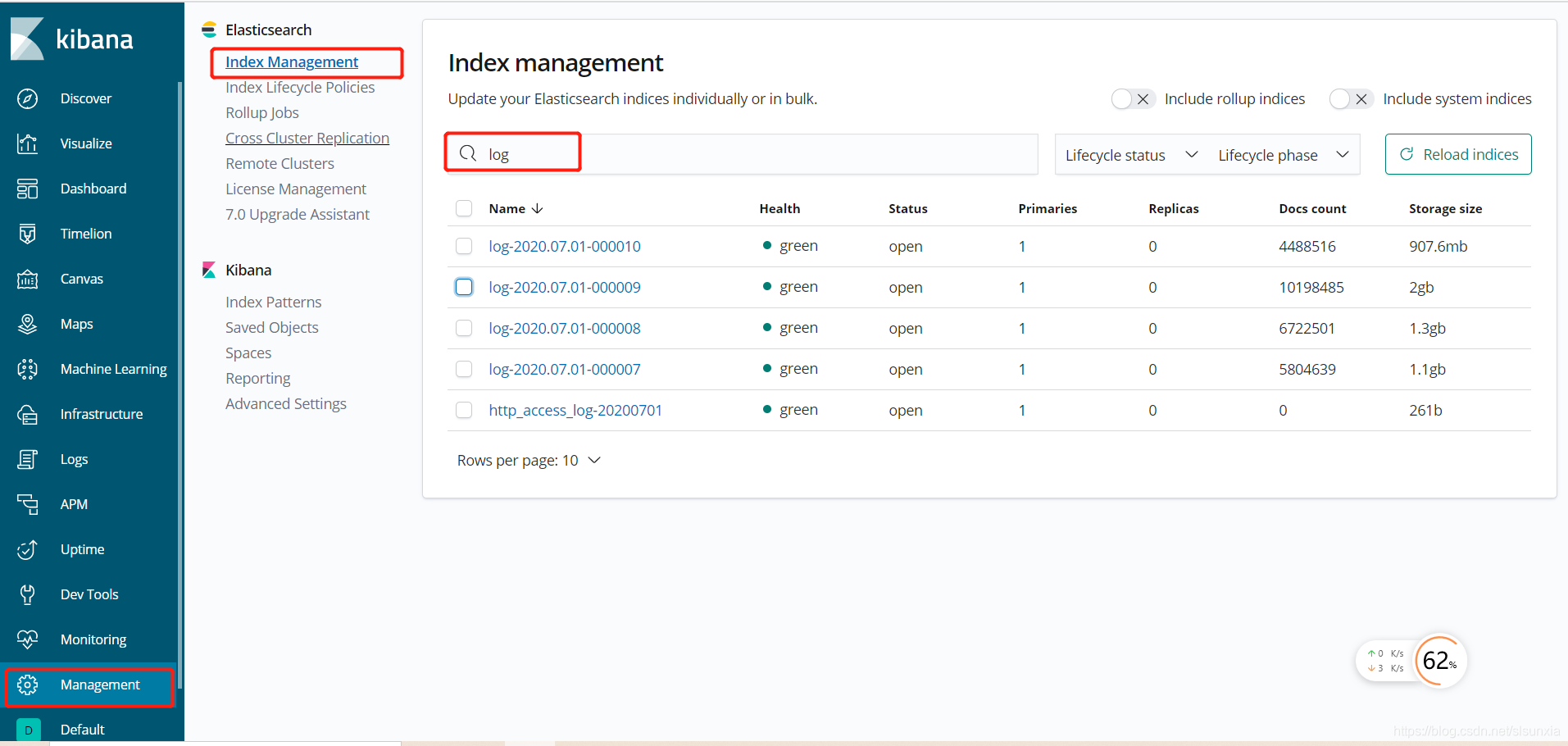Viewport: 1568px width, 746px height.
Task: Select 7.0 Upgrade Assistant menu item
Action: pos(298,214)
